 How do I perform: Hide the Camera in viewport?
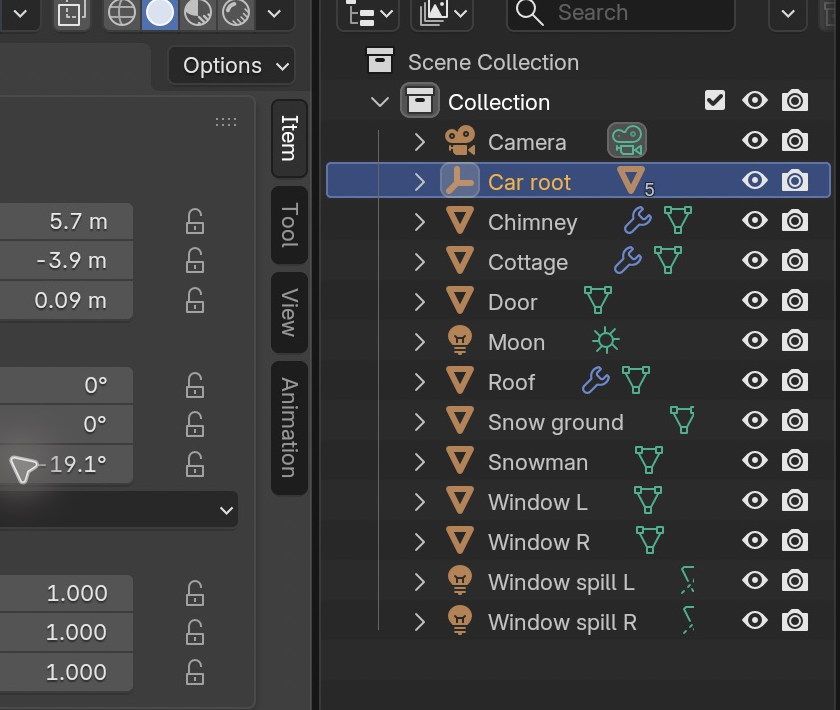point(755,141)
